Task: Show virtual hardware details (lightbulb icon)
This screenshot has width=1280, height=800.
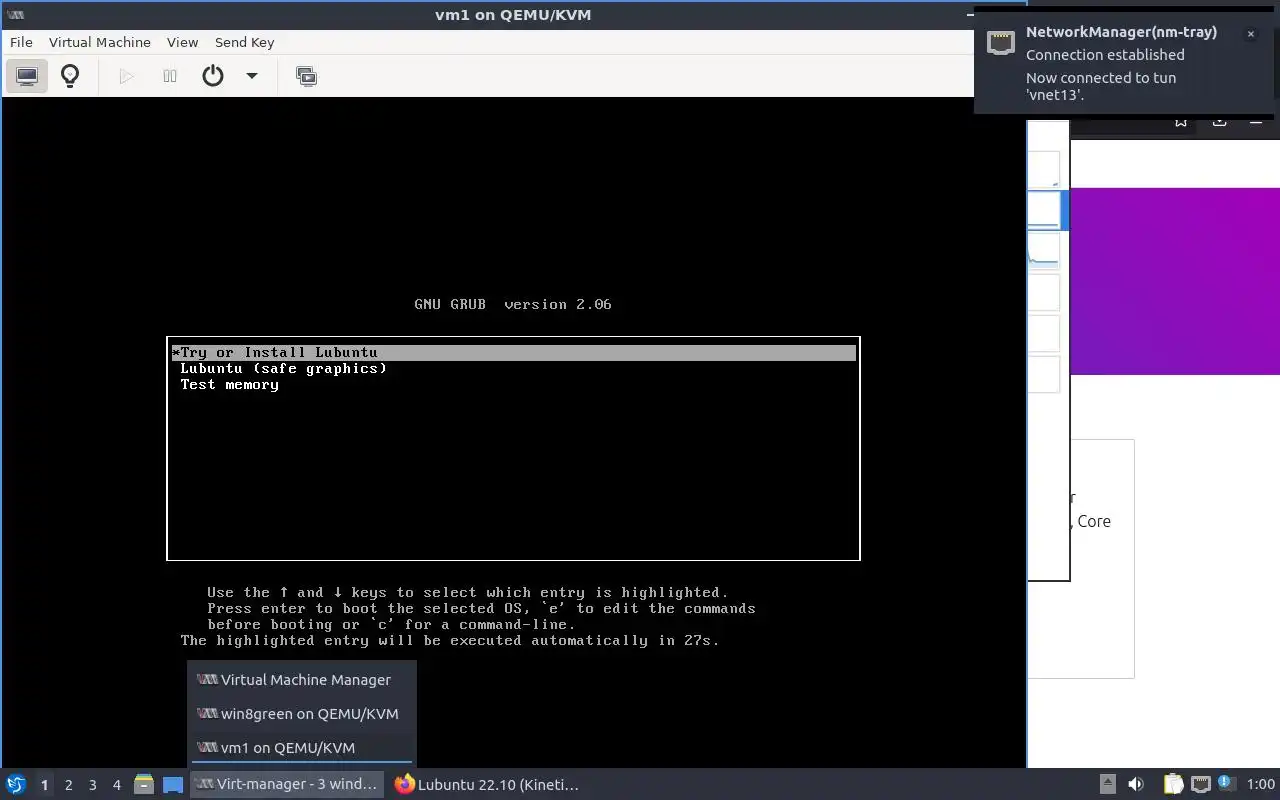Action: 70,76
